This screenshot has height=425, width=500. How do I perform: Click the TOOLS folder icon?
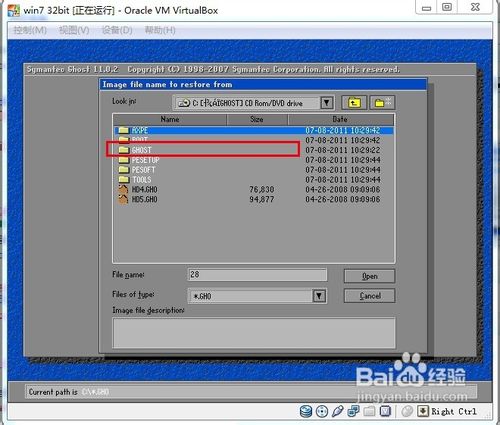pyautogui.click(x=124, y=179)
